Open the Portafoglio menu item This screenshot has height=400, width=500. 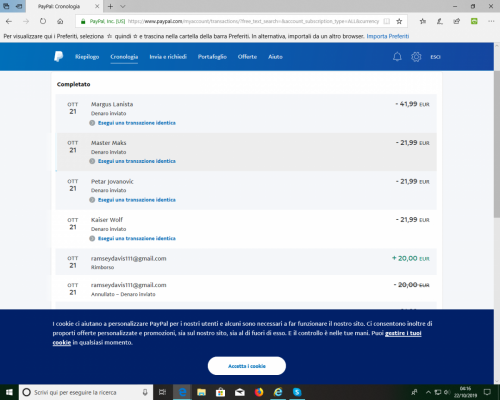(x=212, y=57)
